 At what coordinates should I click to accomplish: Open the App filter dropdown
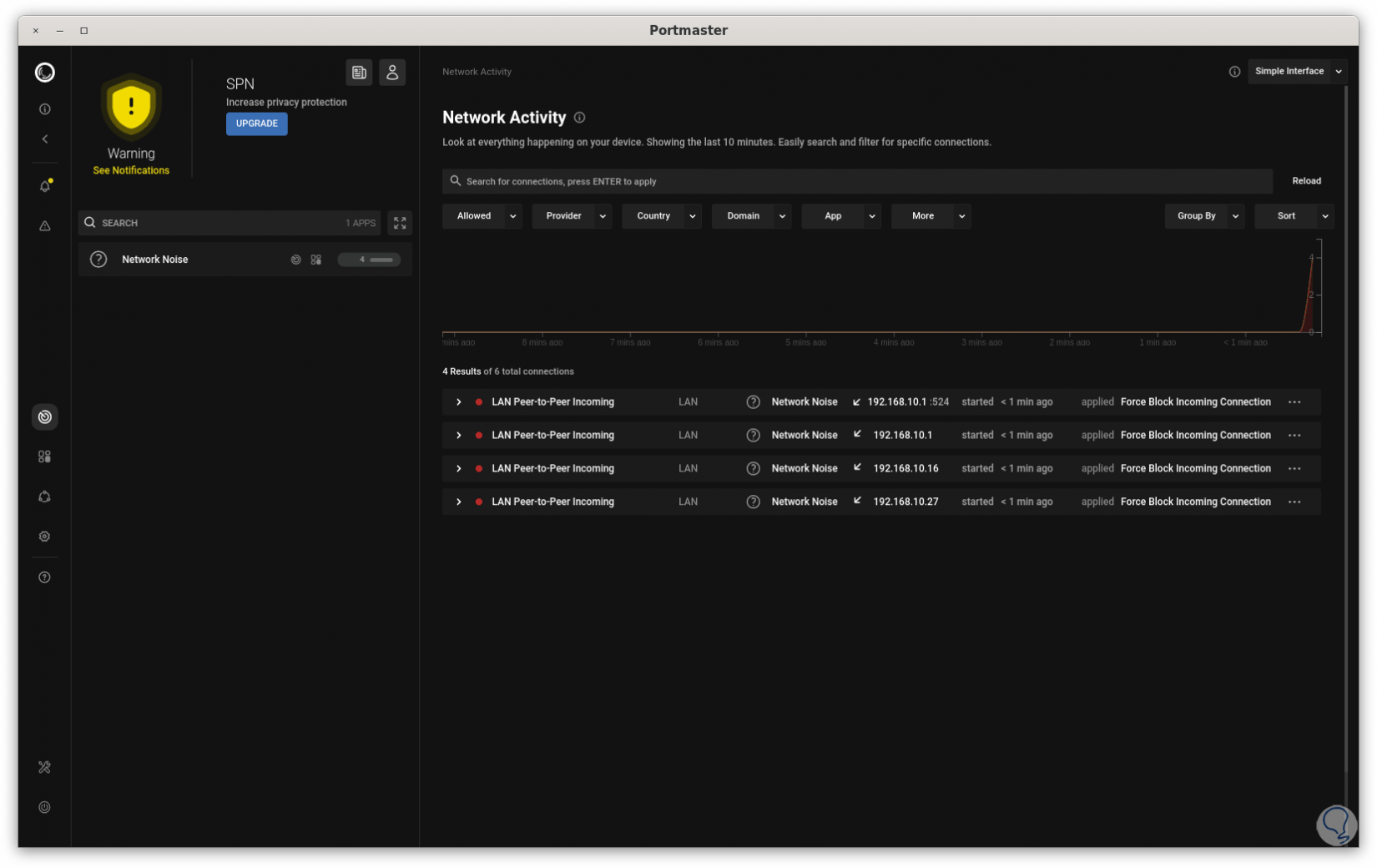[841, 216]
